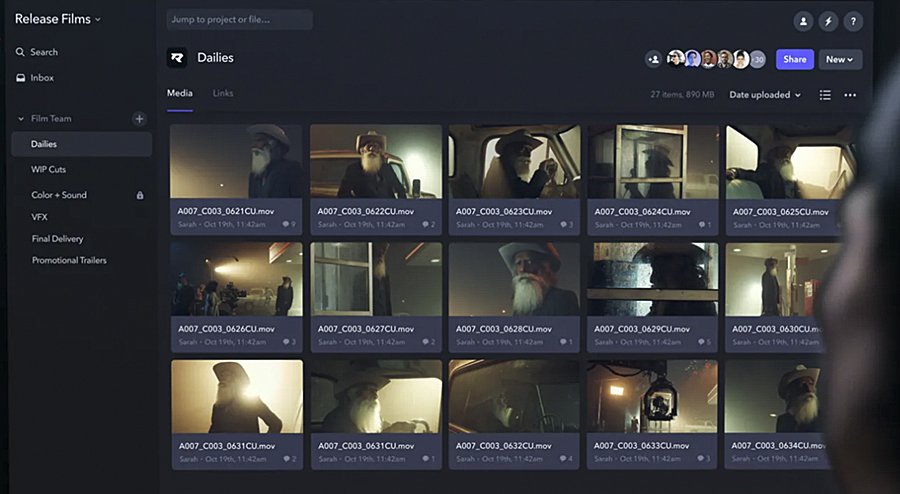Select Dailies project in sidebar

(x=82, y=144)
